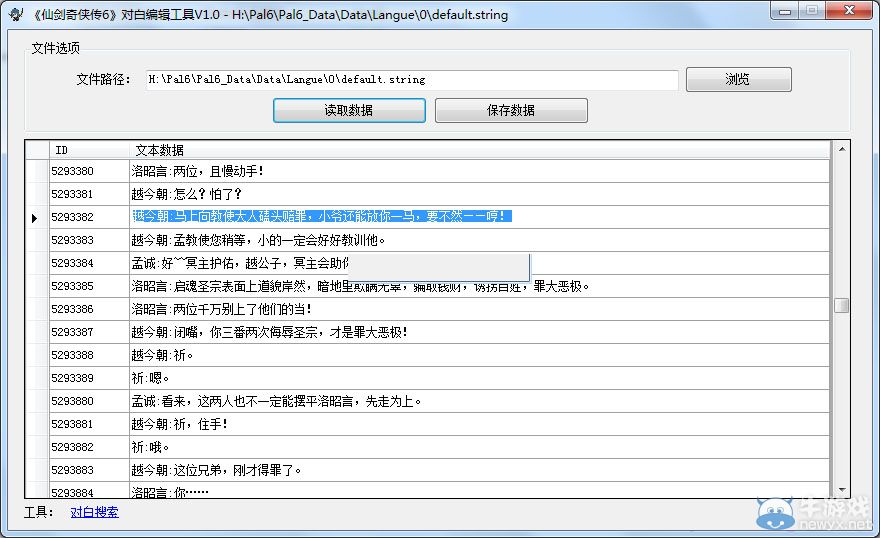Select ID cell 5293387
880x538 pixels.
coord(89,332)
